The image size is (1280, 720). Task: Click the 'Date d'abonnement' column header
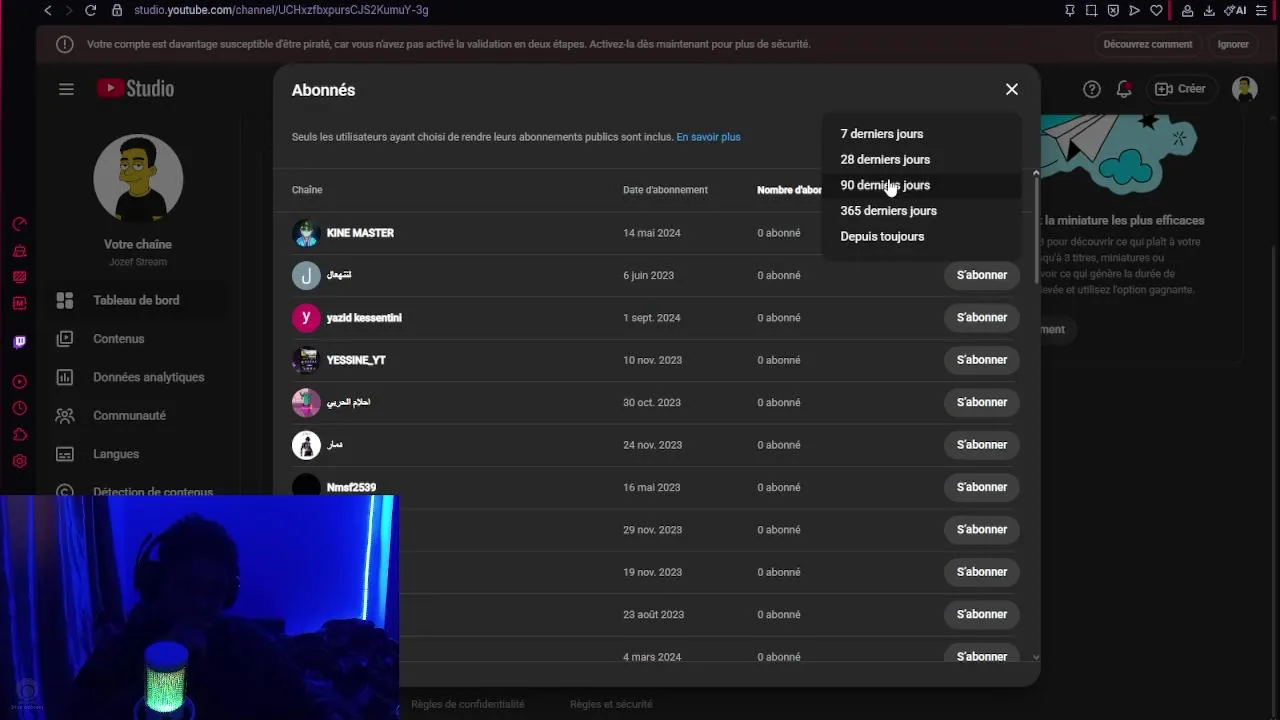665,190
